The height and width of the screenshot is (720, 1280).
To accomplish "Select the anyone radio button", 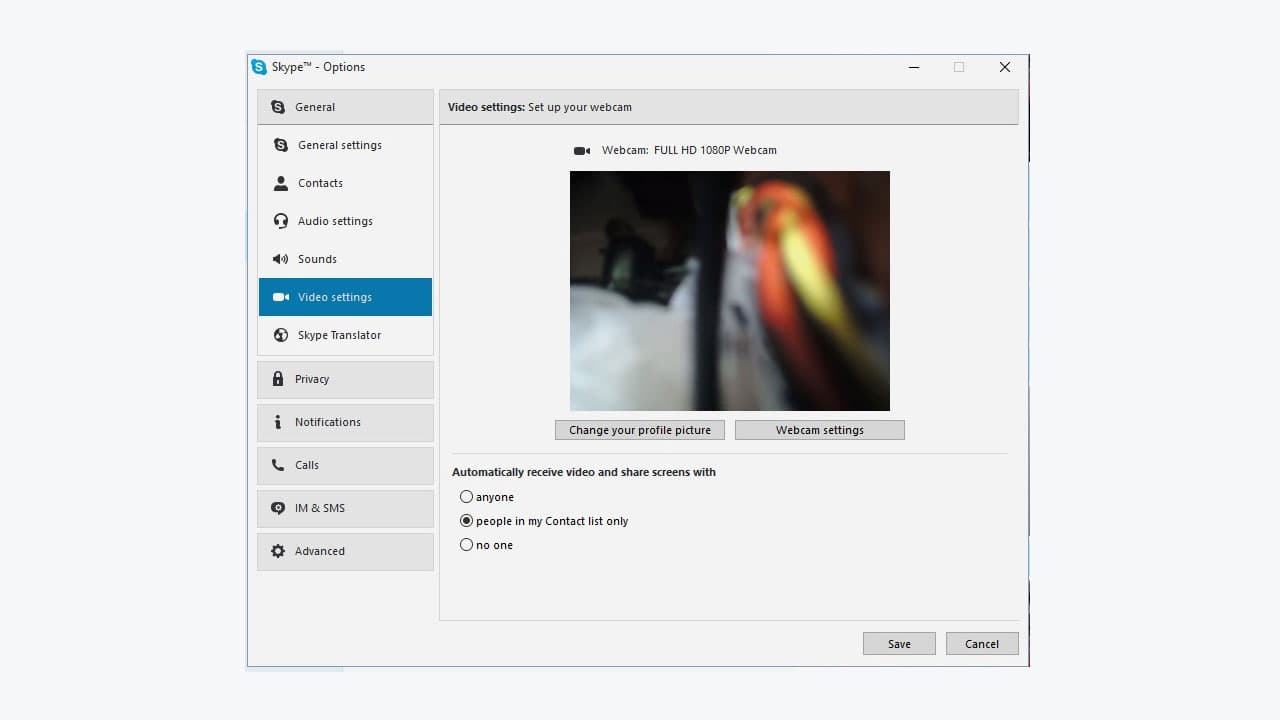I will [x=466, y=496].
